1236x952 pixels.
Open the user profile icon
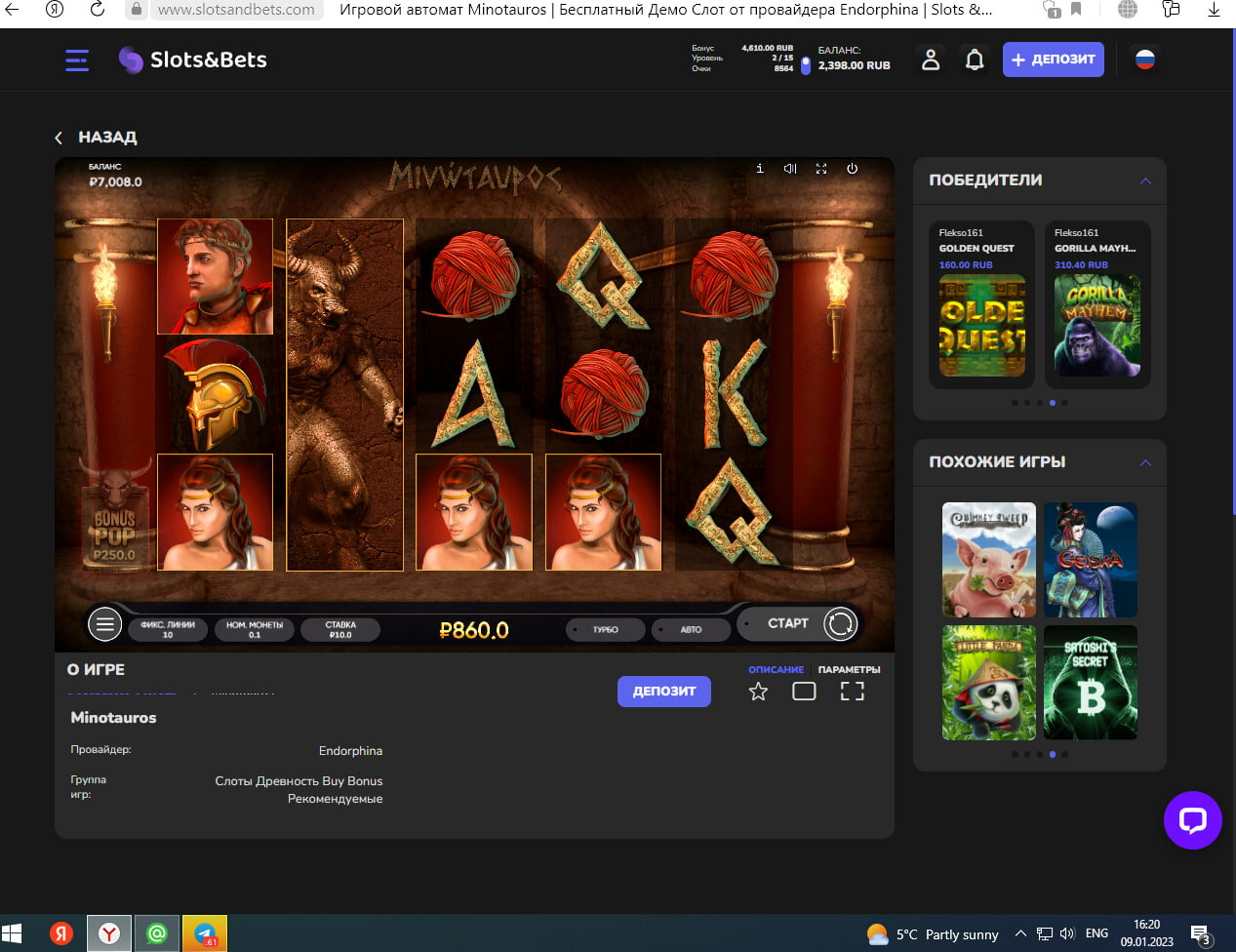coord(931,59)
